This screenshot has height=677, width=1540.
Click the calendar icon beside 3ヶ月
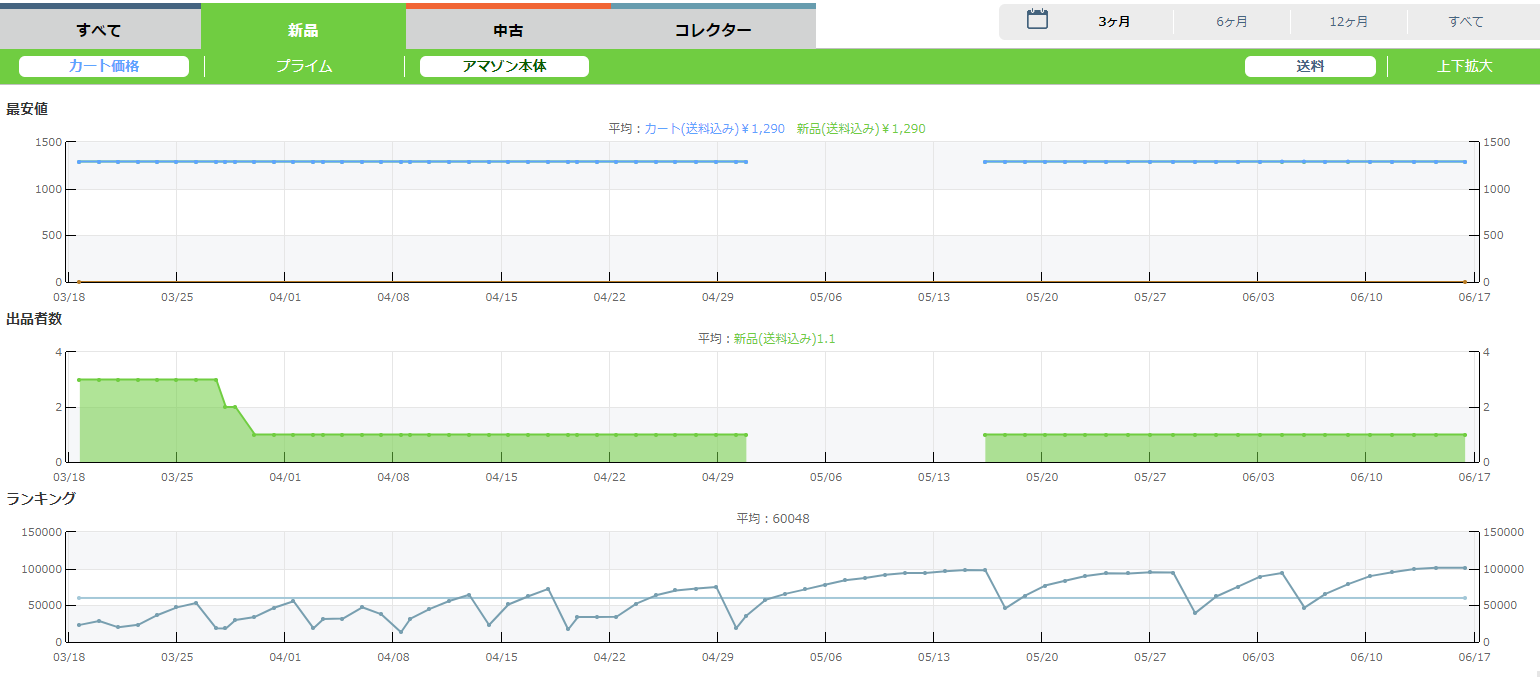point(1037,20)
